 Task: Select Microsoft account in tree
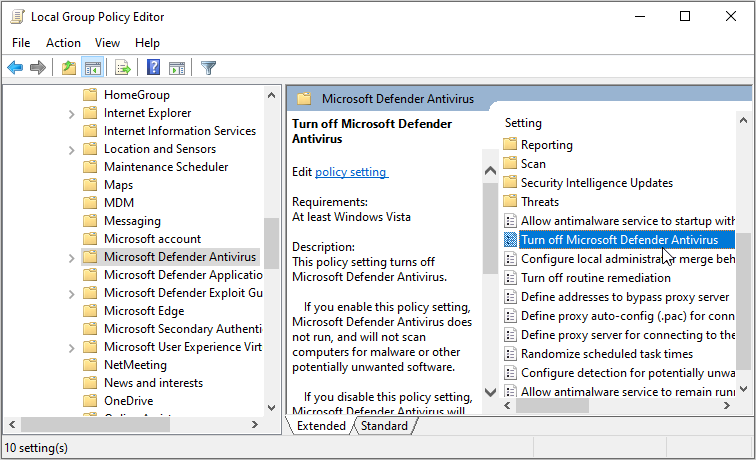click(152, 239)
